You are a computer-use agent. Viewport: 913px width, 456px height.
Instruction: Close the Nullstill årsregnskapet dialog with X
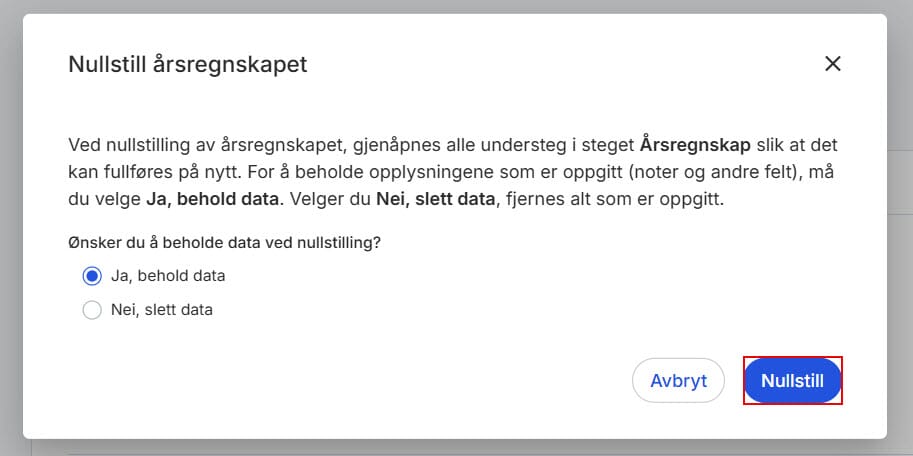832,64
